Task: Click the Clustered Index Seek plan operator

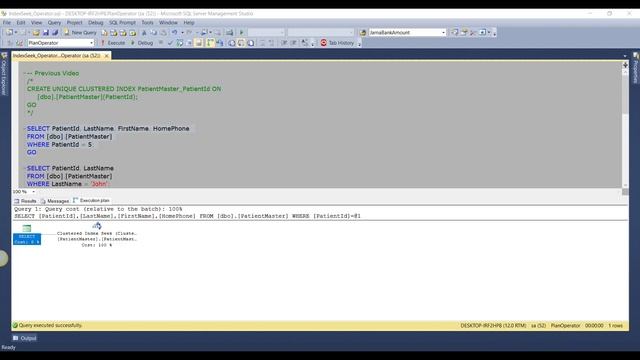Action: point(97,236)
